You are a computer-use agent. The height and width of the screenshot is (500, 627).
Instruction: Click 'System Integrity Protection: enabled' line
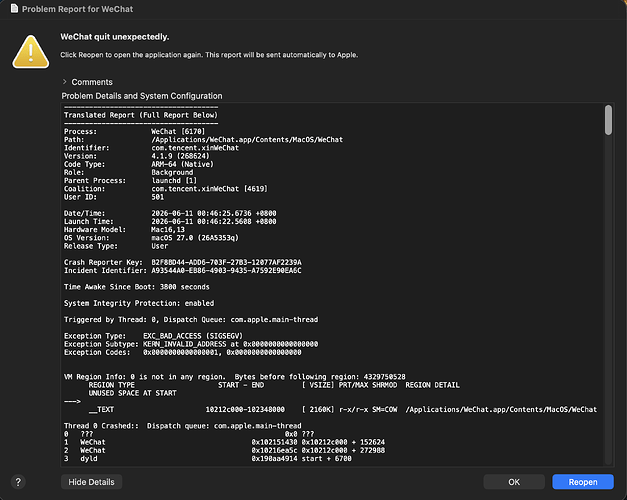click(x=139, y=303)
